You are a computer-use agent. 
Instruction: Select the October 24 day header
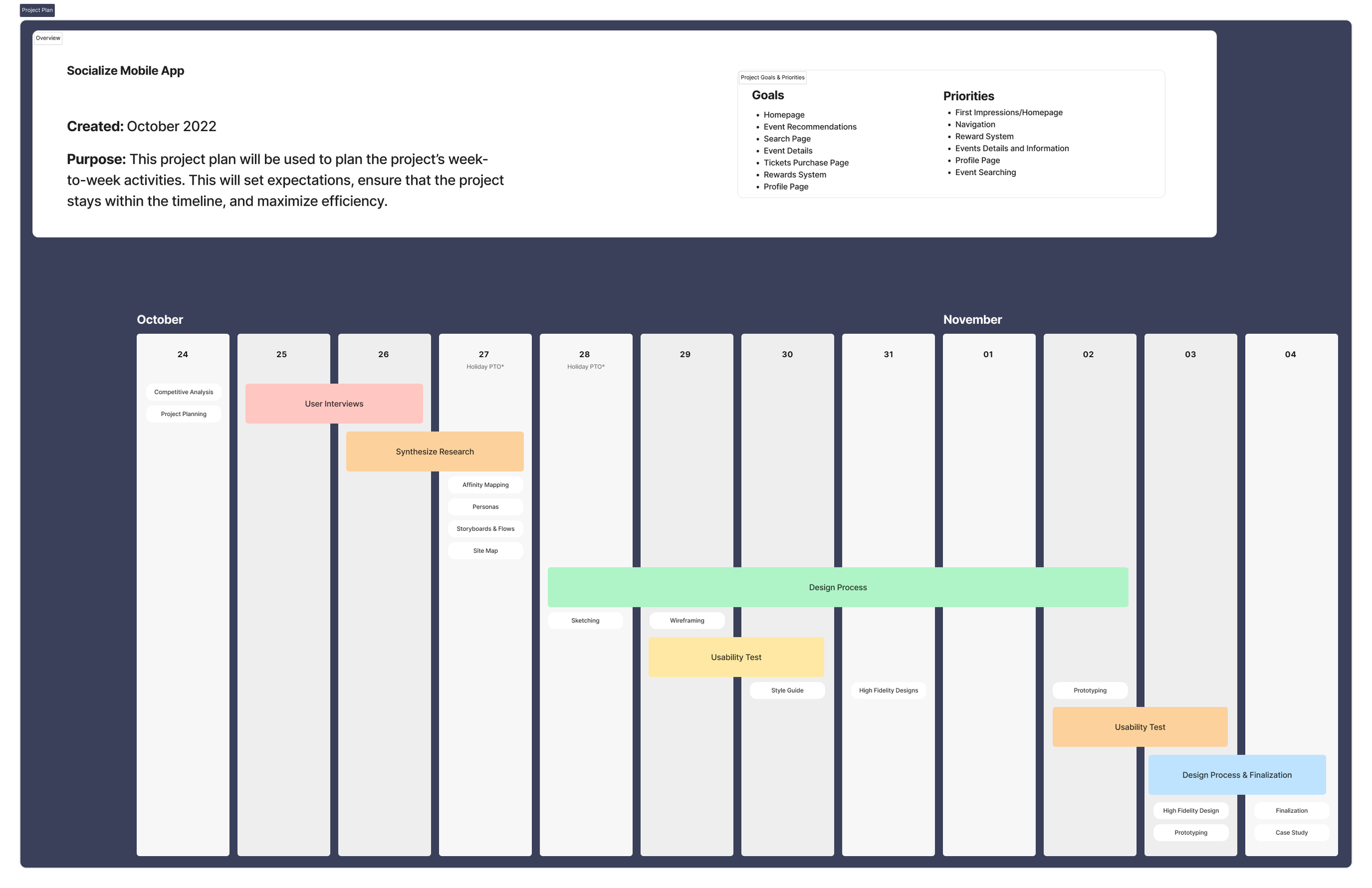[183, 354]
